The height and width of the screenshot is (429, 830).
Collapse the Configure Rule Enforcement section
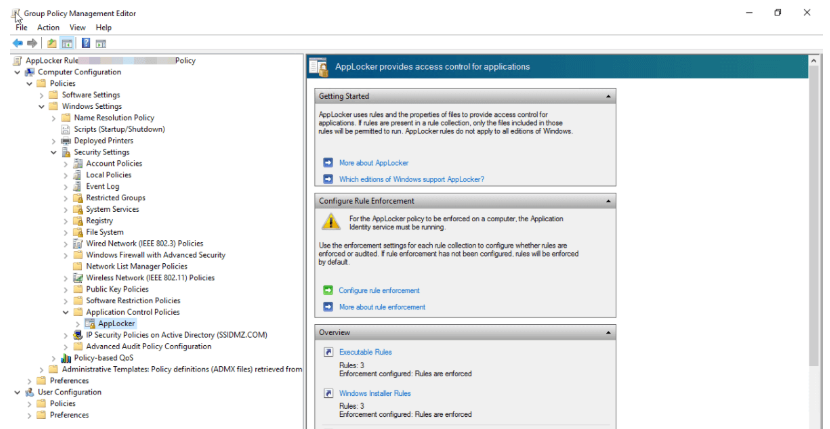tap(608, 201)
